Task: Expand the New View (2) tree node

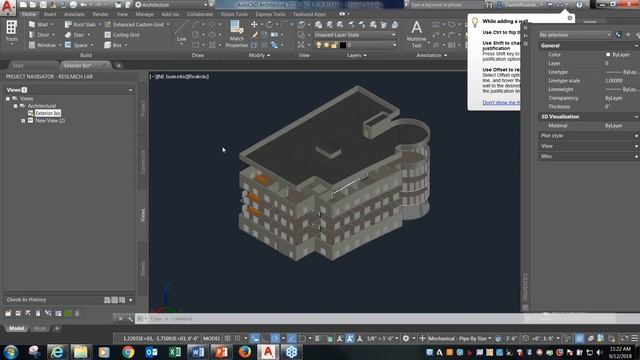Action: [23, 121]
